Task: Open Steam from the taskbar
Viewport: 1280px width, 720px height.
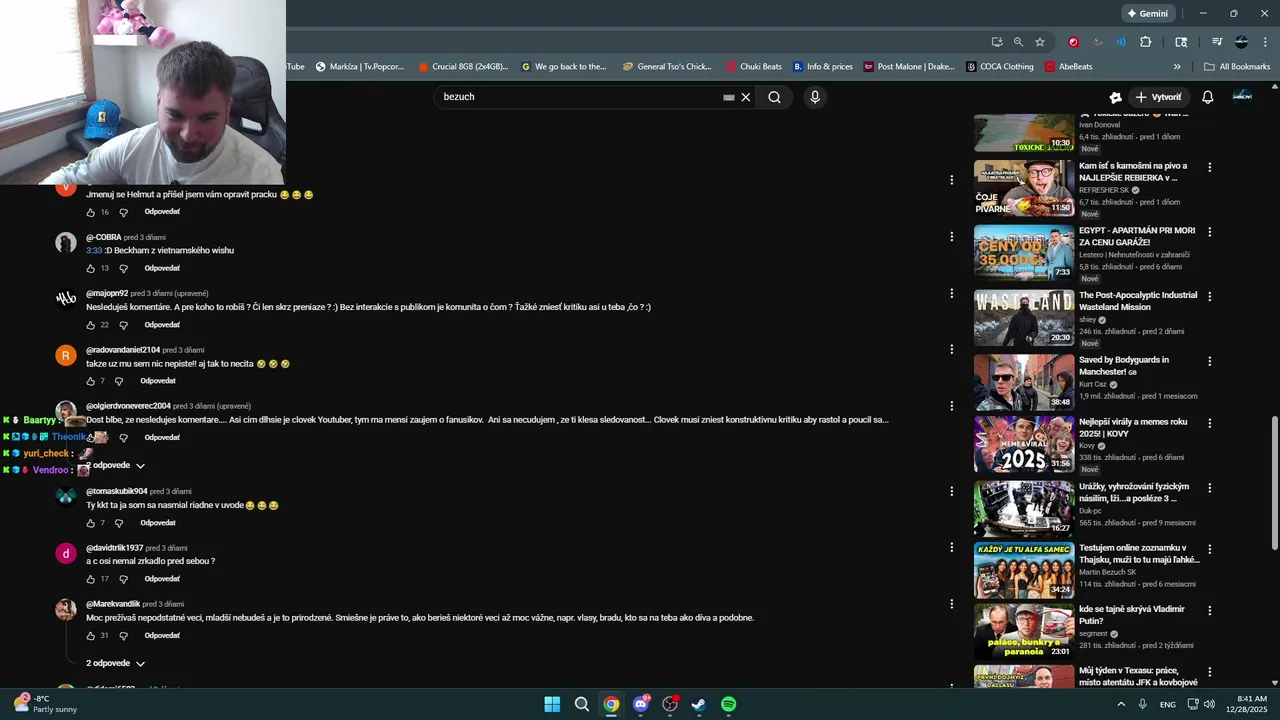Action: point(699,704)
